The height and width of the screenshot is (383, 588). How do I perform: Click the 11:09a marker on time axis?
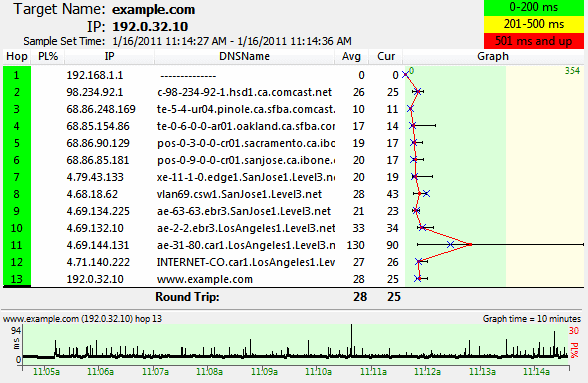point(264,372)
